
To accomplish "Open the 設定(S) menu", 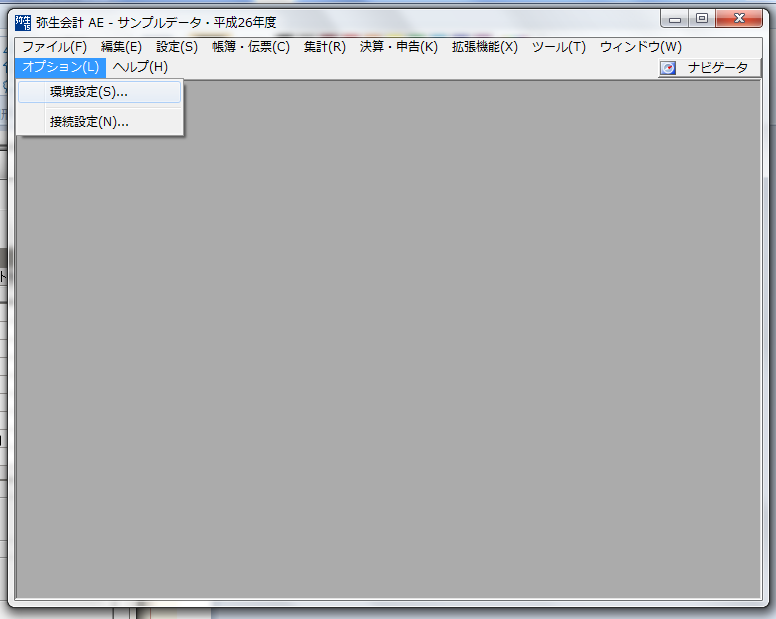I will click(177, 47).
